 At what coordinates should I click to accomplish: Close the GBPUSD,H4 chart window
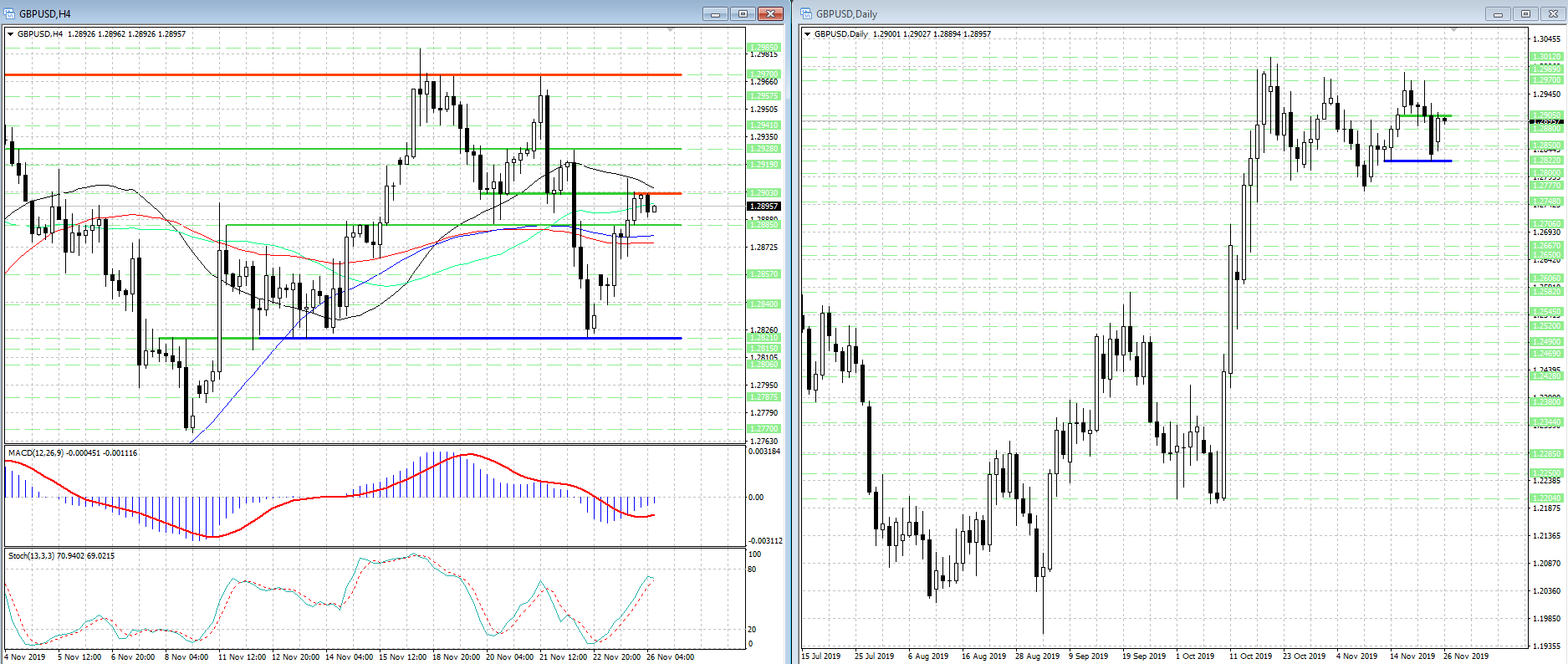click(769, 13)
